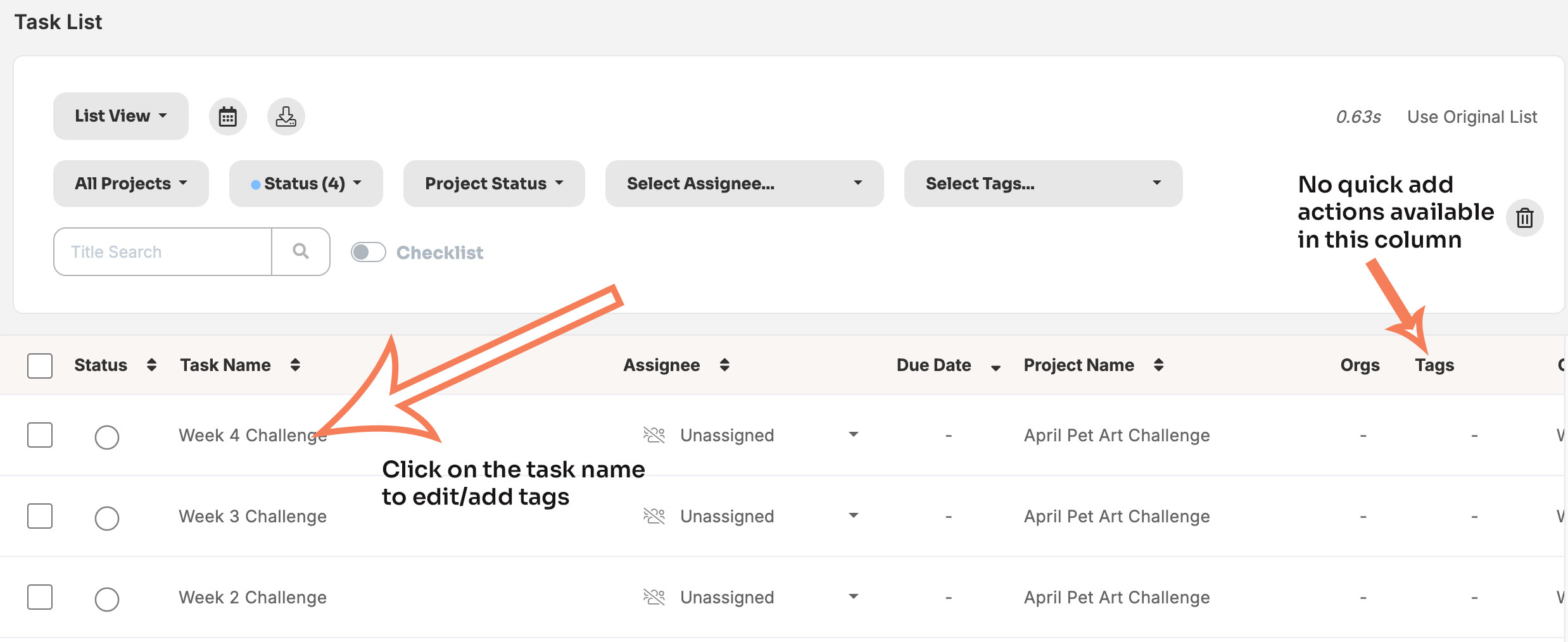Click Use Original List link
The image size is (1568, 642).
coord(1472,117)
